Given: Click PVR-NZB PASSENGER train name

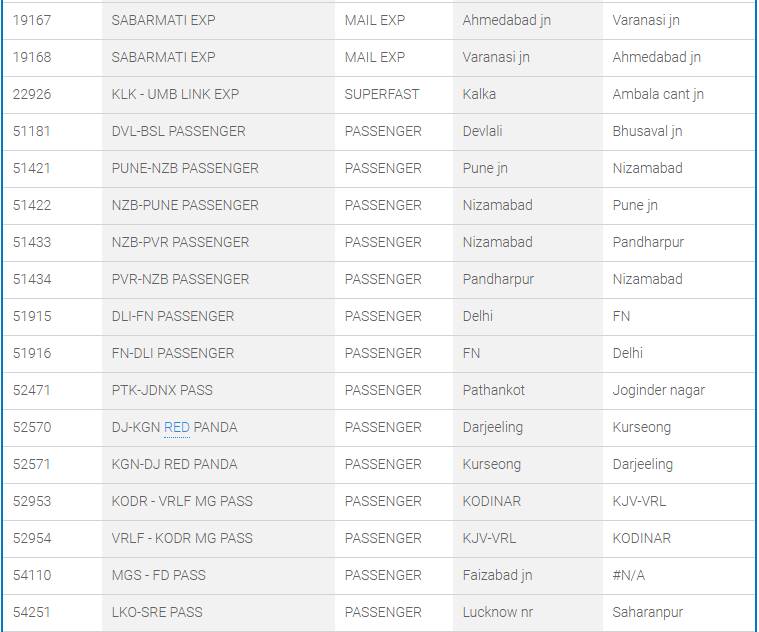Looking at the screenshot, I should pos(180,279).
